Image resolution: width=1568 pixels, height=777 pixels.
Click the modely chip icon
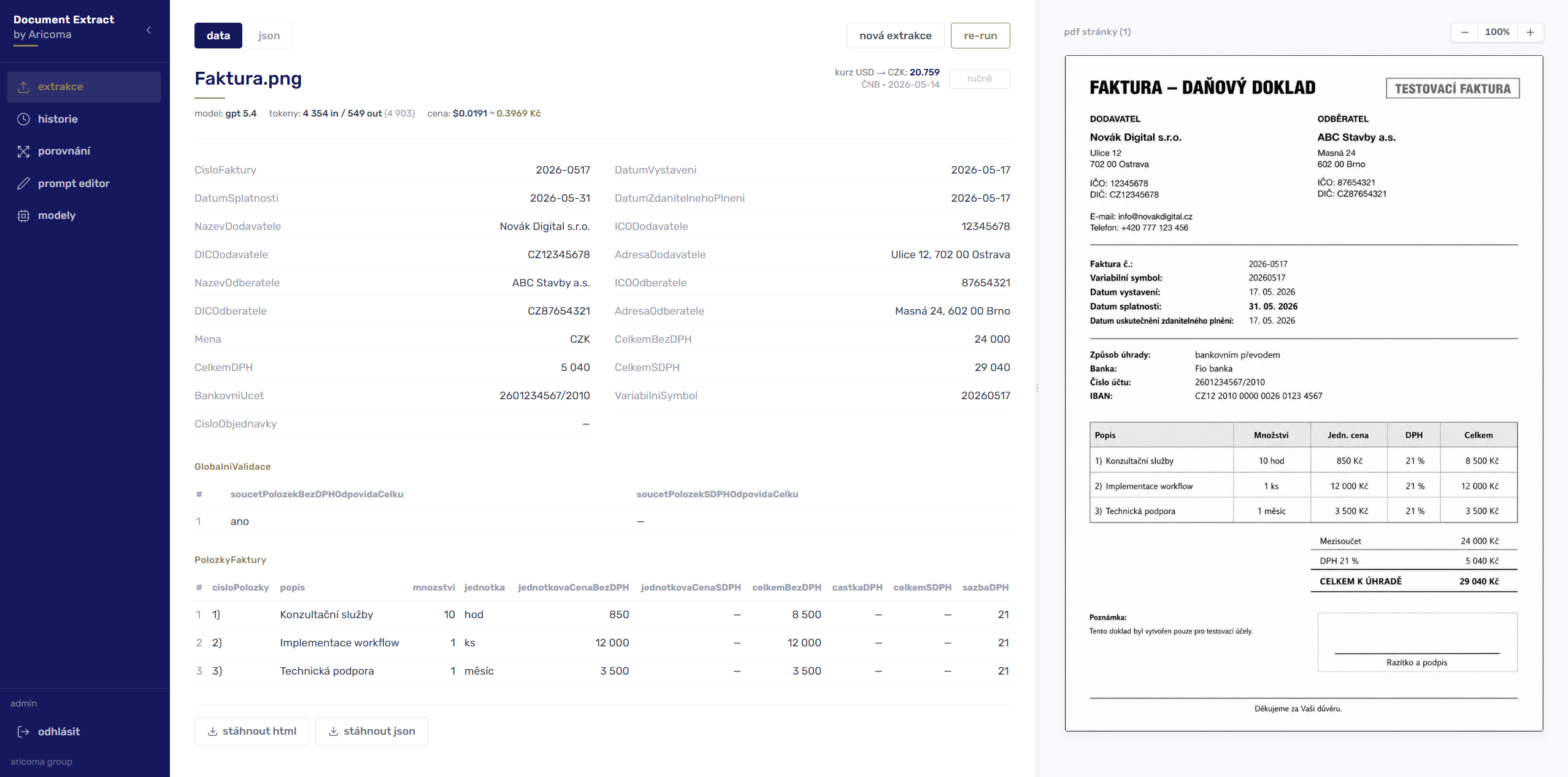(x=23, y=216)
